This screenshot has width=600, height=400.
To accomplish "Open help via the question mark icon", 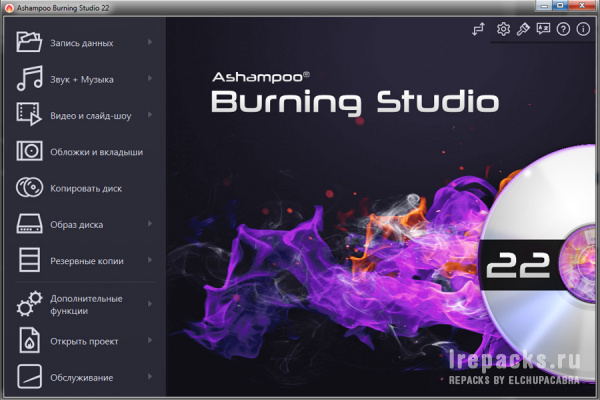I will click(563, 29).
